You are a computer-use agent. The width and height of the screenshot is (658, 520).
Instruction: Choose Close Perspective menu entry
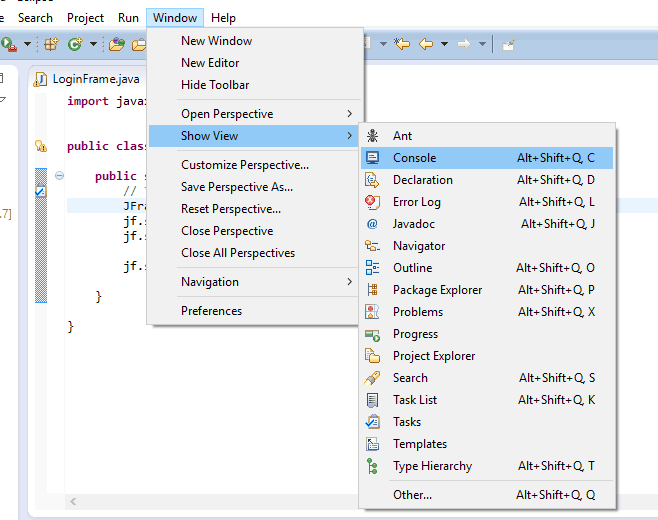click(255, 231)
